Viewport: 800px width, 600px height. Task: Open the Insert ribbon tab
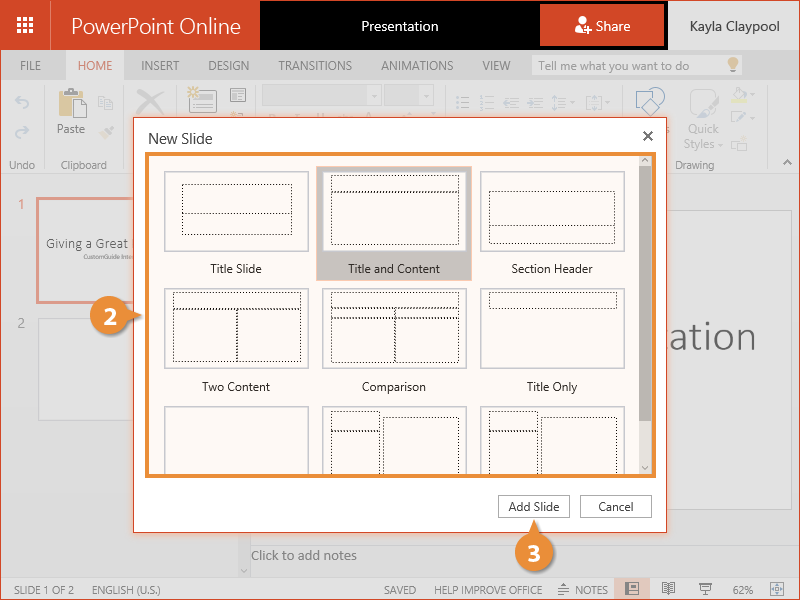click(x=160, y=66)
